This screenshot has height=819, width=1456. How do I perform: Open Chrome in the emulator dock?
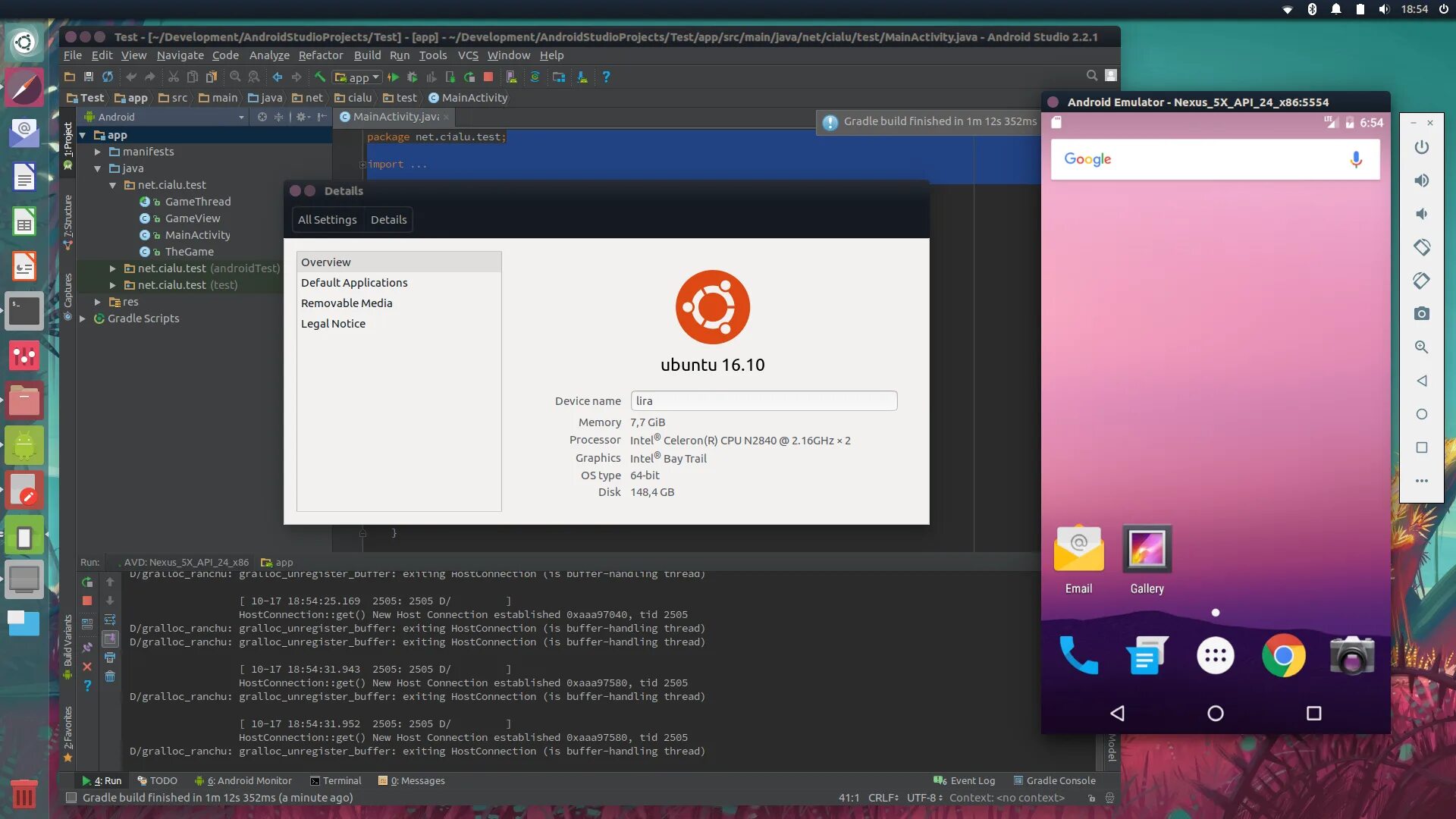[x=1283, y=656]
